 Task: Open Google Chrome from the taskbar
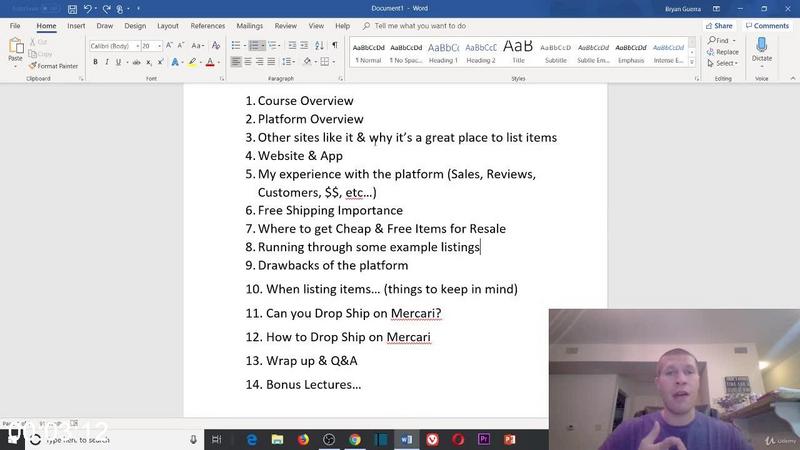(355, 439)
